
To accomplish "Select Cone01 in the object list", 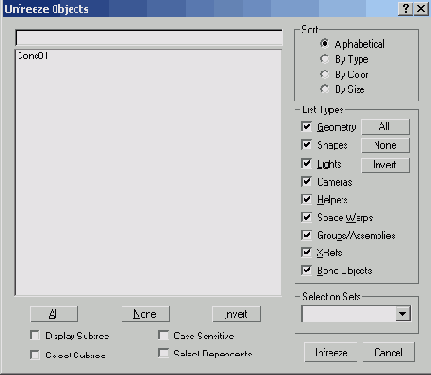I will point(33,56).
